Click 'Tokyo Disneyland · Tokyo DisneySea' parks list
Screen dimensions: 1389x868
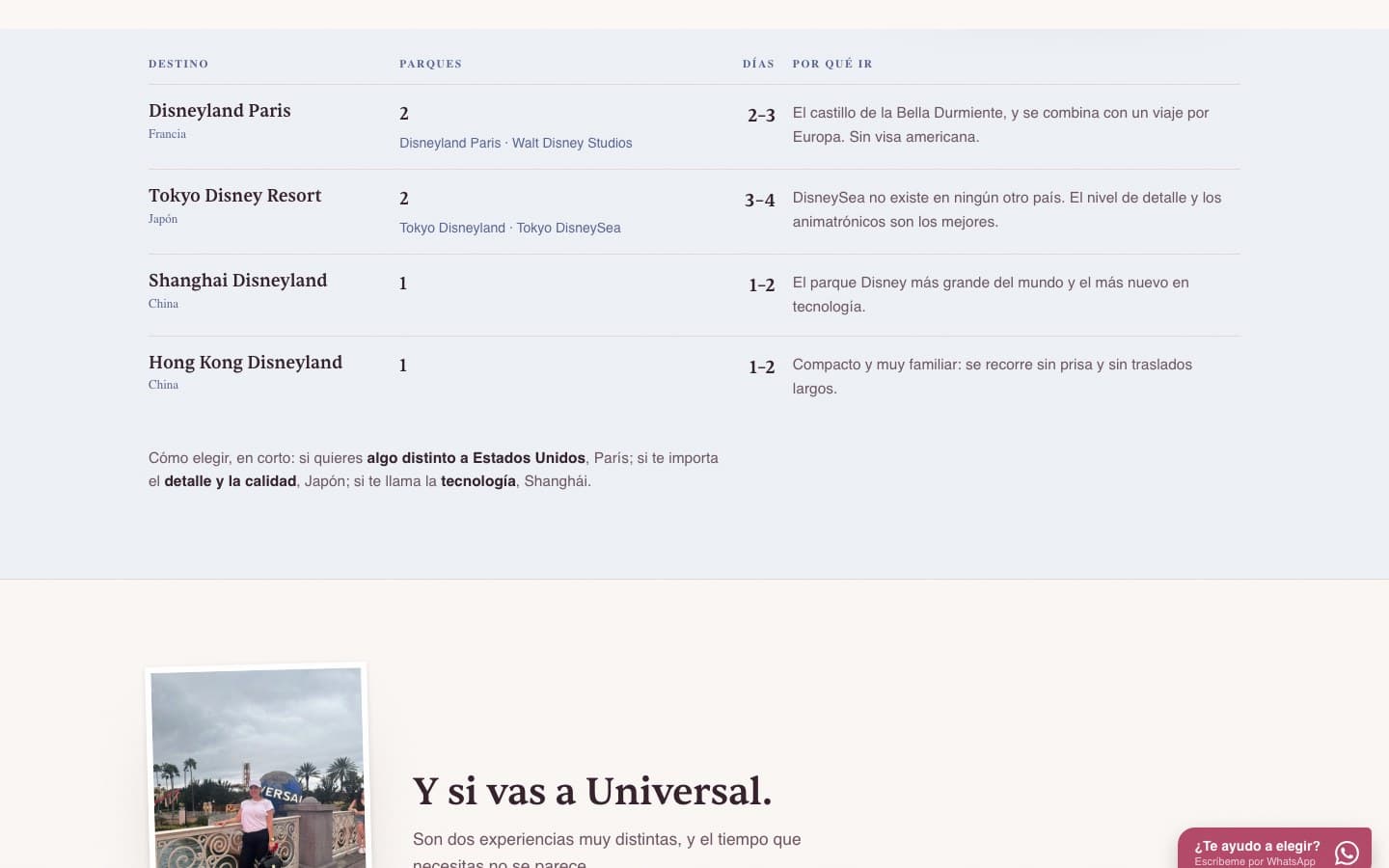coord(510,228)
